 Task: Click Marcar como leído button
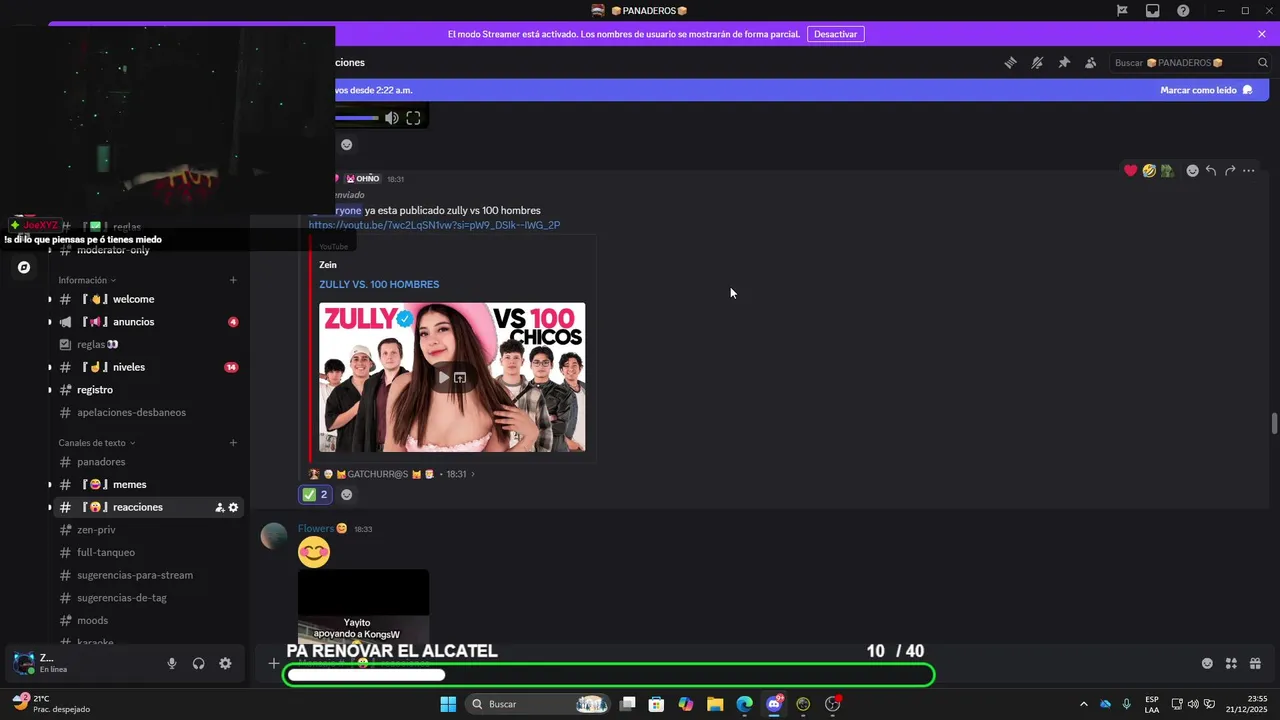[1206, 90]
